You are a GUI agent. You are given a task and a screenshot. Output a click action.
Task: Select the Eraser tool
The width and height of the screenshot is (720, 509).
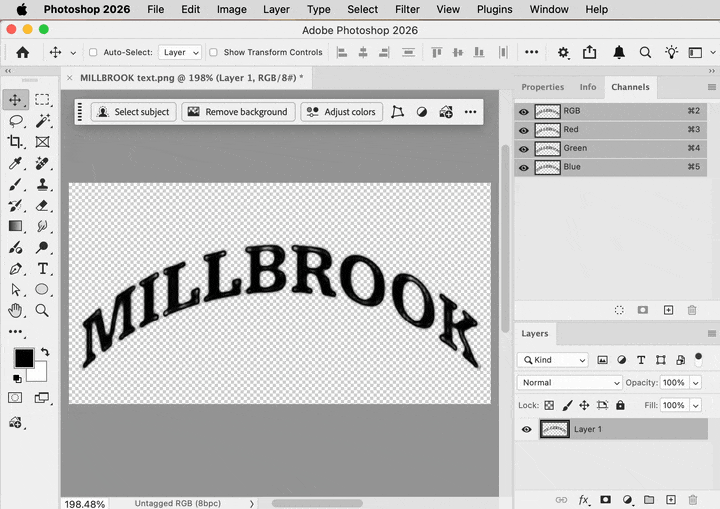click(x=42, y=205)
